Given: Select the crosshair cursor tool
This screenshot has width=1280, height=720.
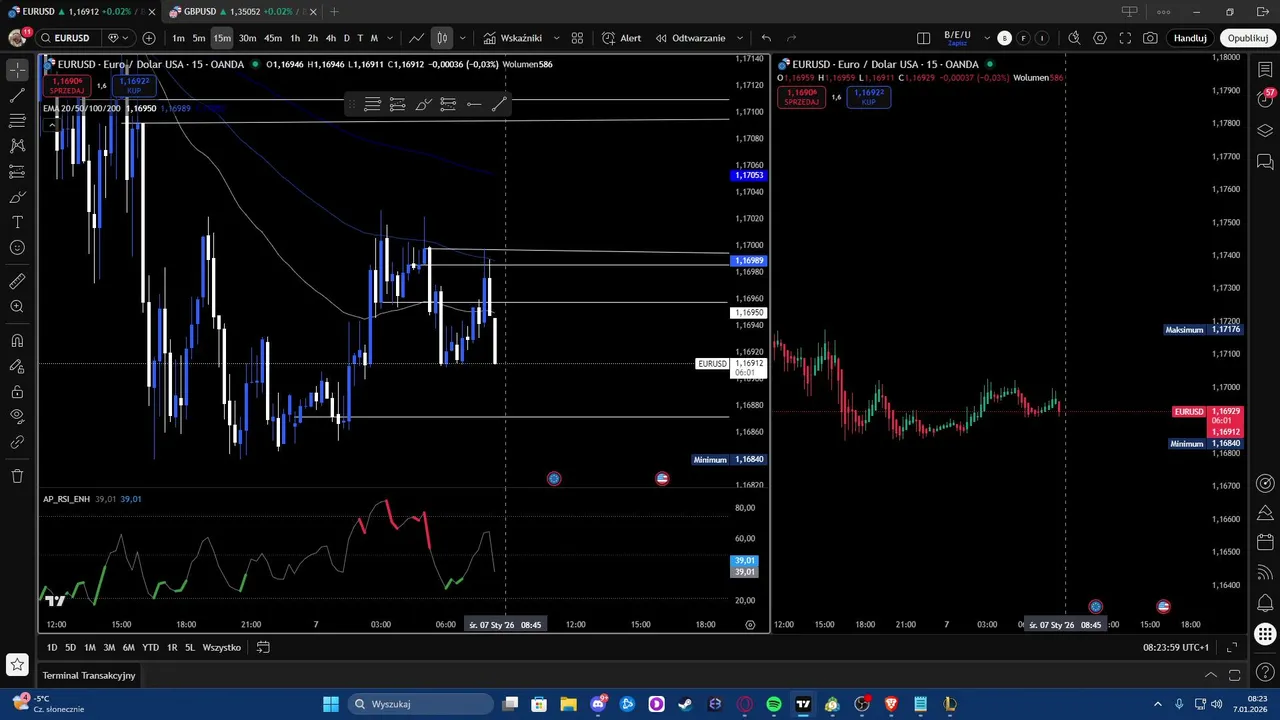Looking at the screenshot, I should click(x=17, y=70).
